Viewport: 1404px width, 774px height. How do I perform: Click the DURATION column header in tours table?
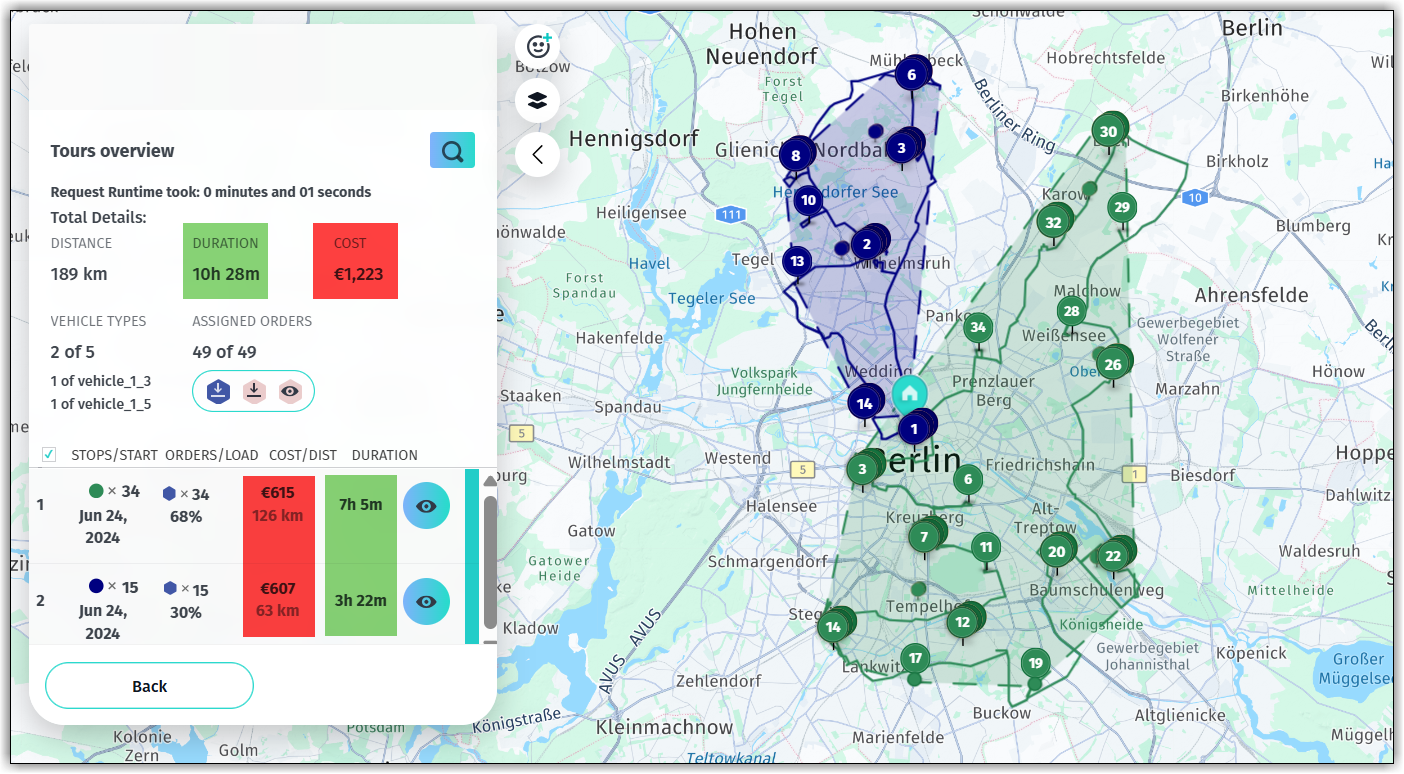tap(385, 455)
